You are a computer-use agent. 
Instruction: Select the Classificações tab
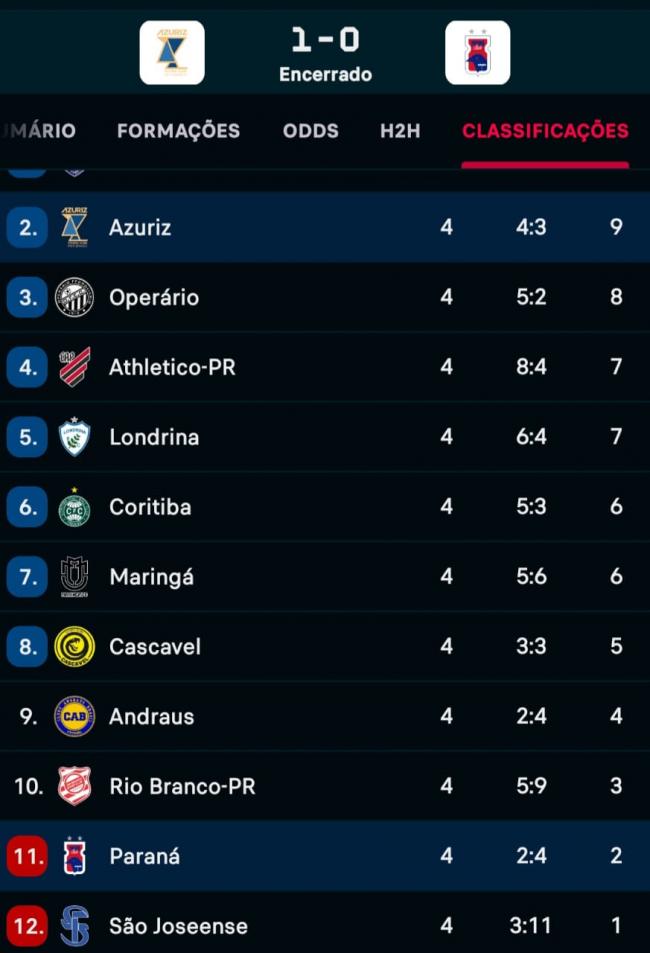click(545, 131)
